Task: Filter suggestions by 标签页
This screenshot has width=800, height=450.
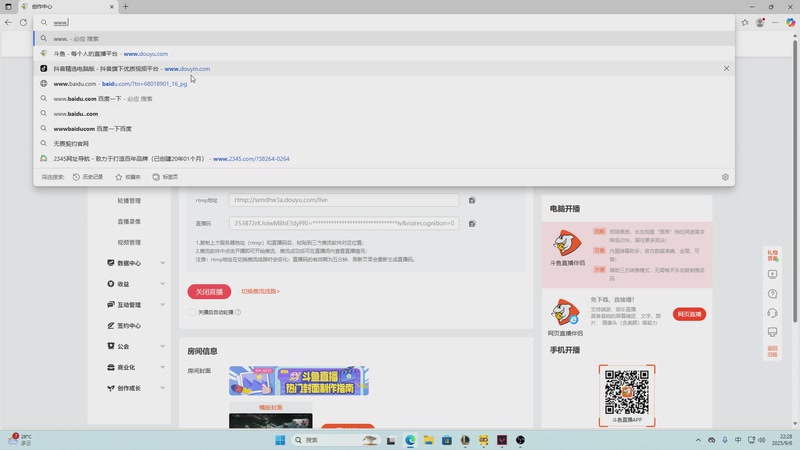Action: [x=165, y=177]
